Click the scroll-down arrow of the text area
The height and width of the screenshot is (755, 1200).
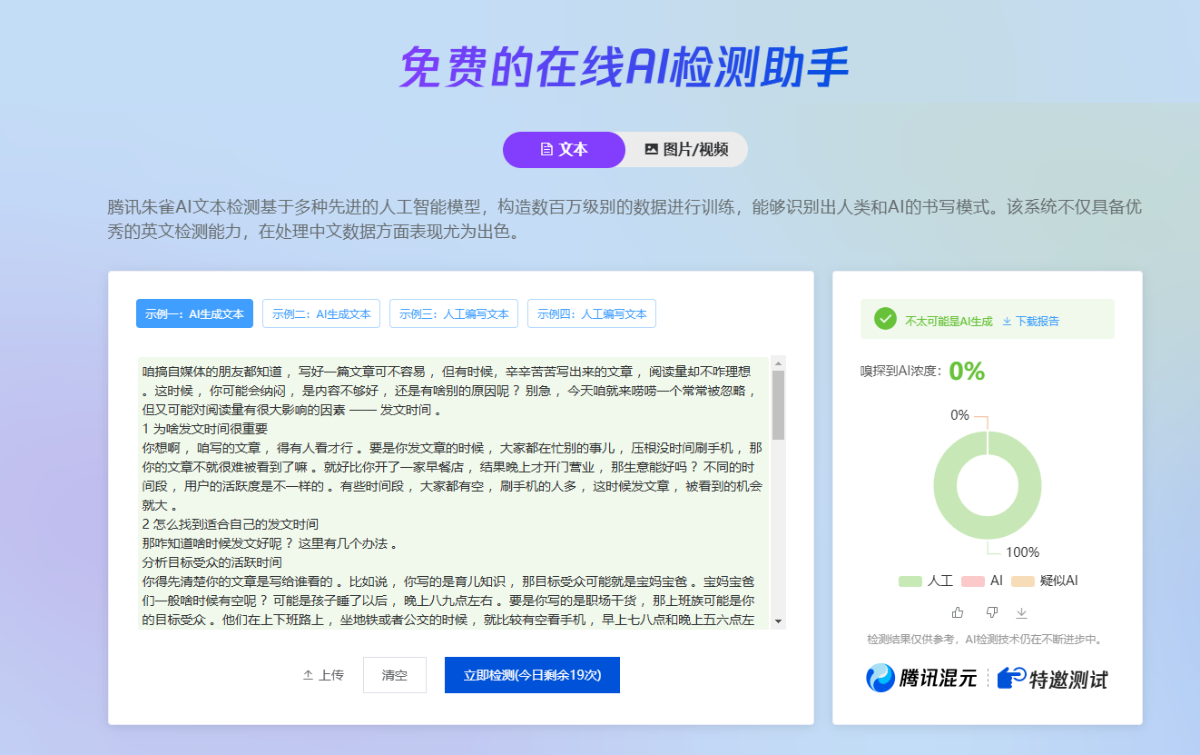click(779, 622)
